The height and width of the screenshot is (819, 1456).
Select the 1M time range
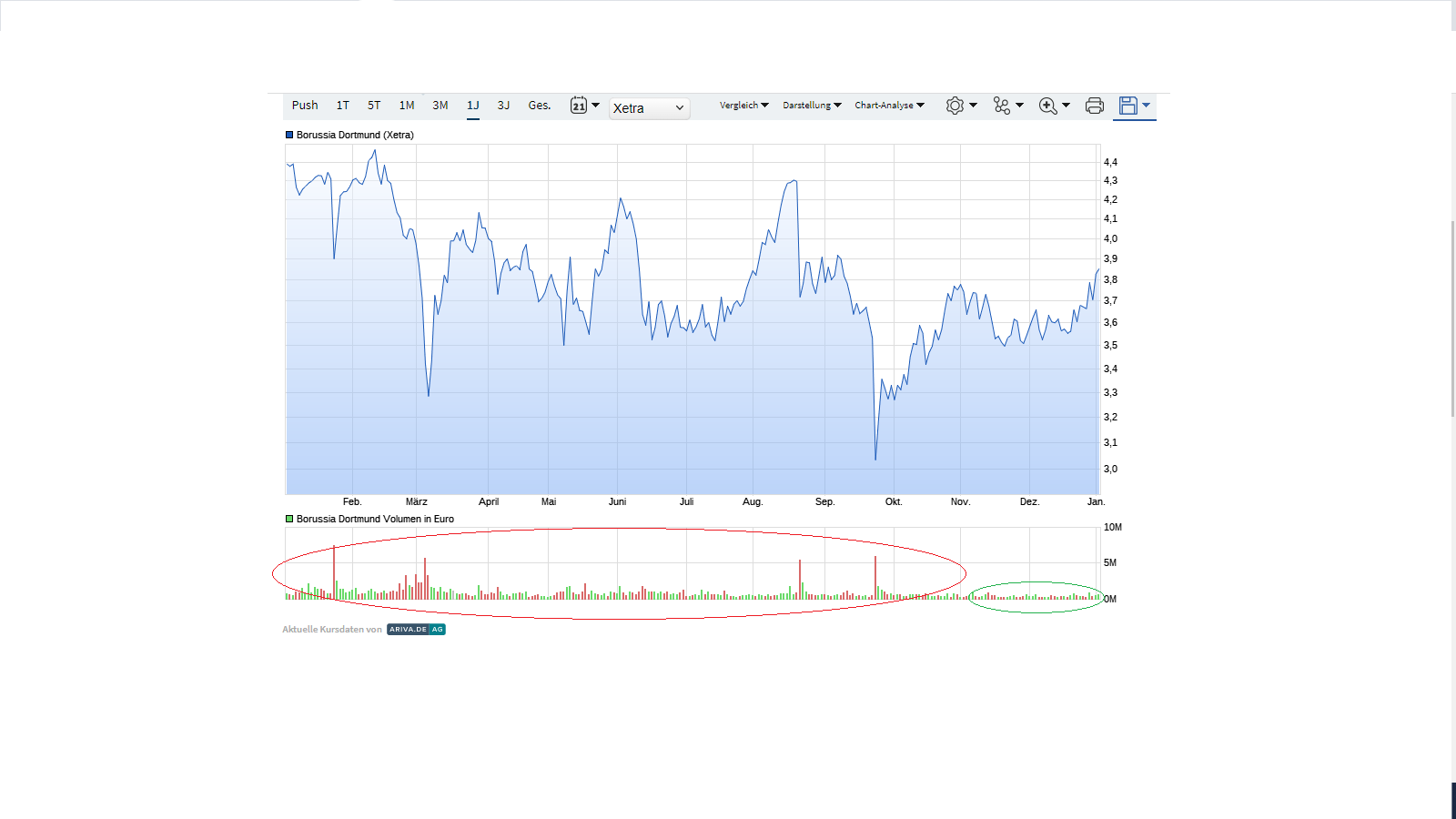(407, 106)
